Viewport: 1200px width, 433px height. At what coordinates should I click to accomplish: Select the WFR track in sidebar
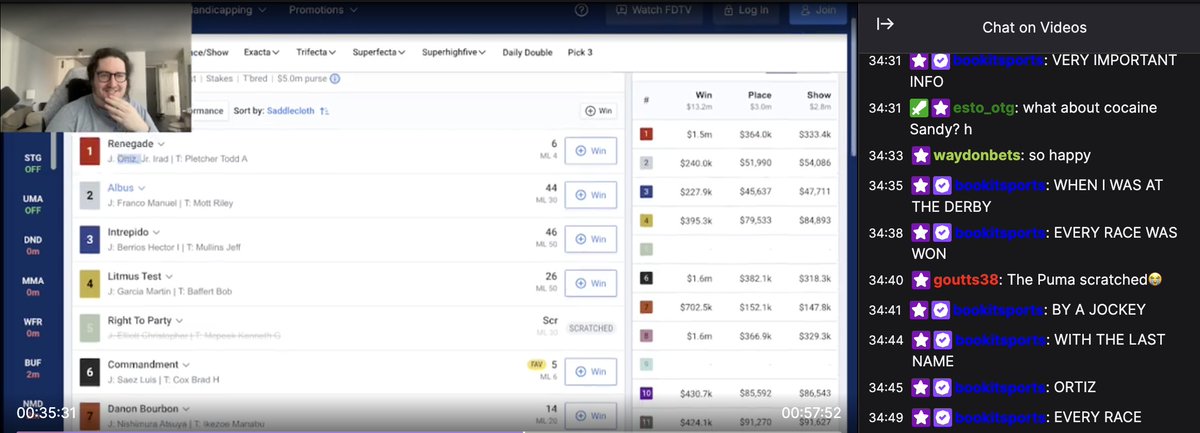pyautogui.click(x=33, y=327)
